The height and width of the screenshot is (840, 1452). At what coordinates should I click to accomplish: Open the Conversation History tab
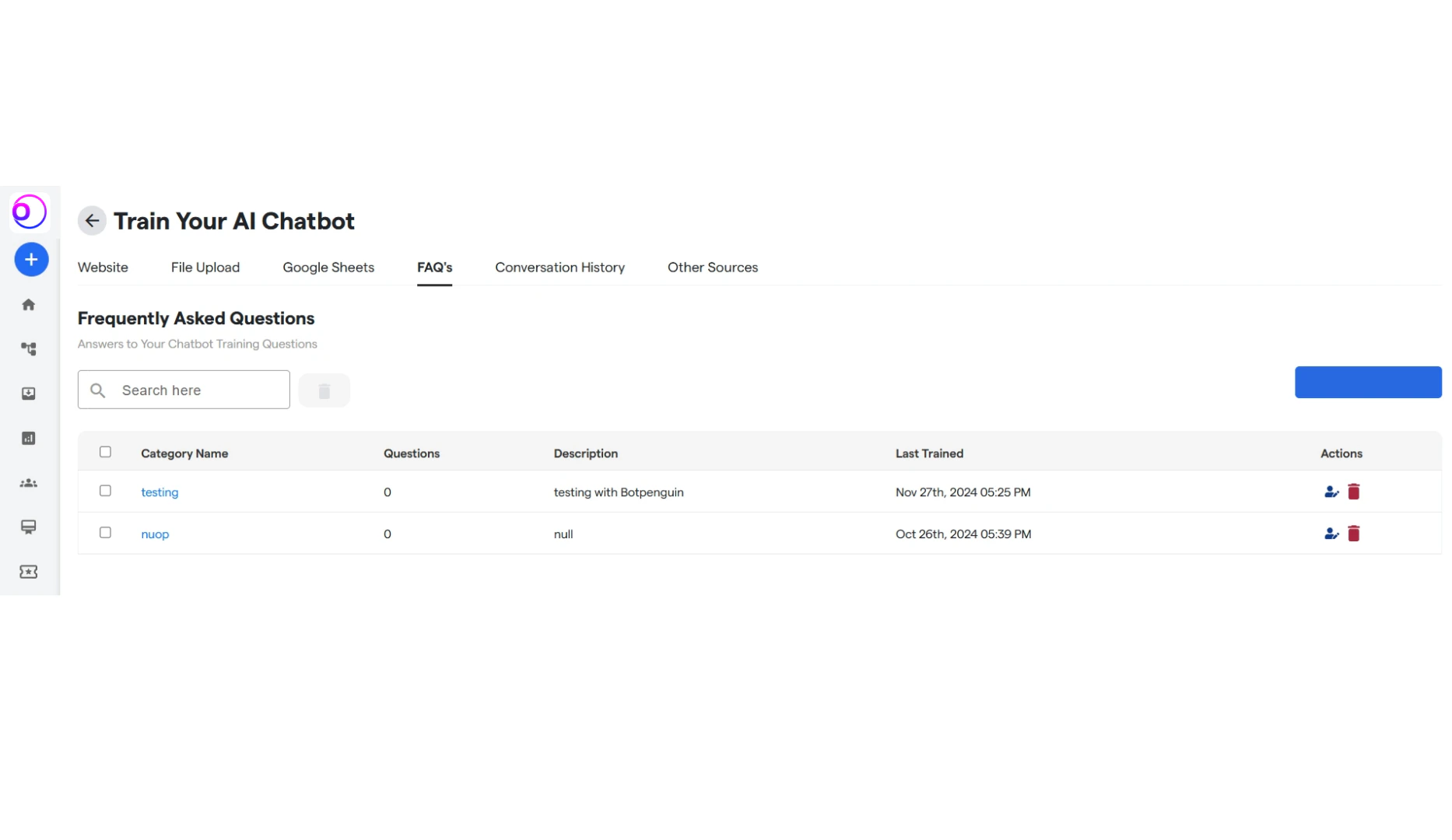tap(560, 268)
